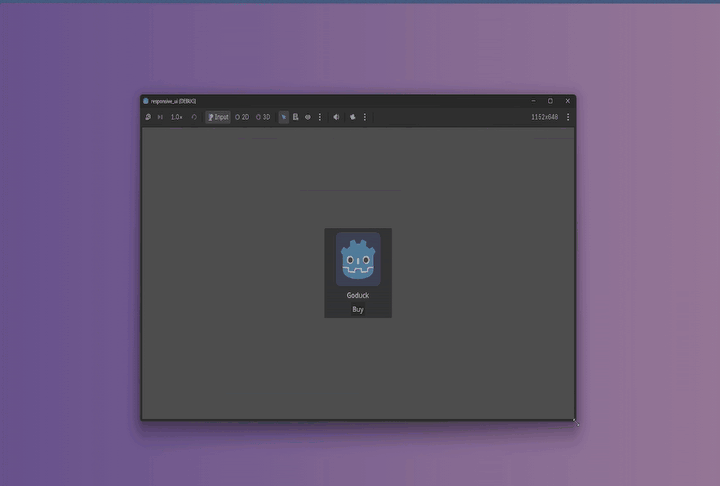
Task: Click the Goduck item name label
Action: [x=358, y=295]
